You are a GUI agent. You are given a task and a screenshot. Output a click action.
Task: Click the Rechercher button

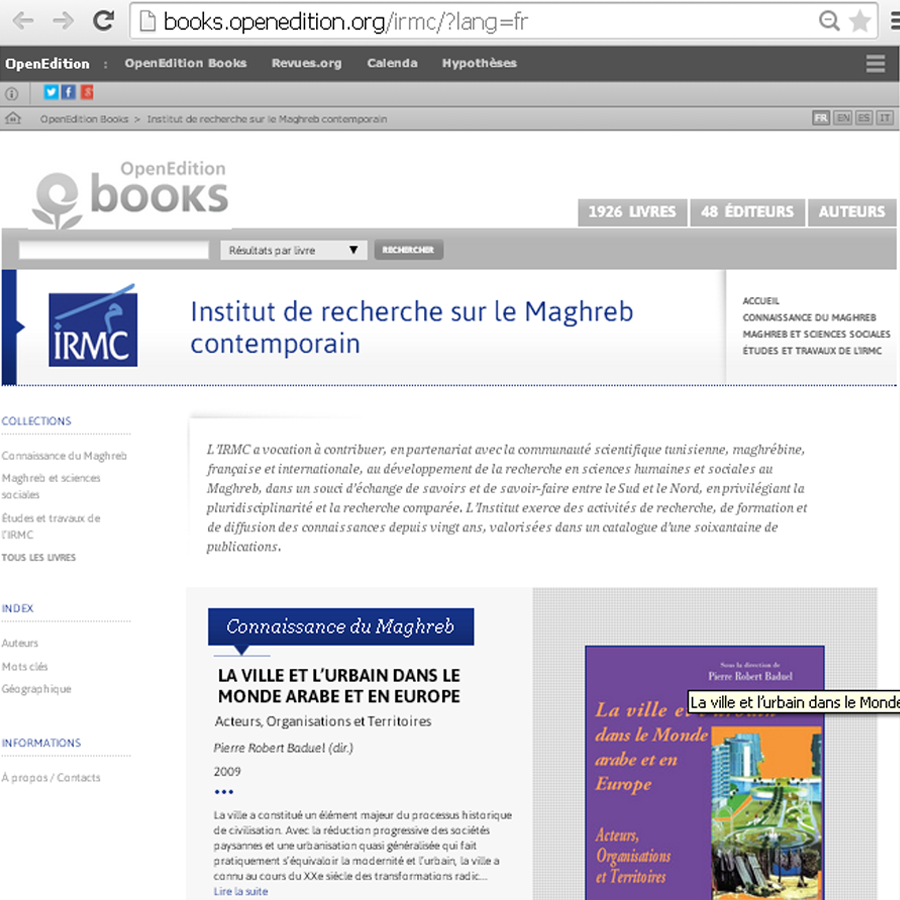point(408,250)
